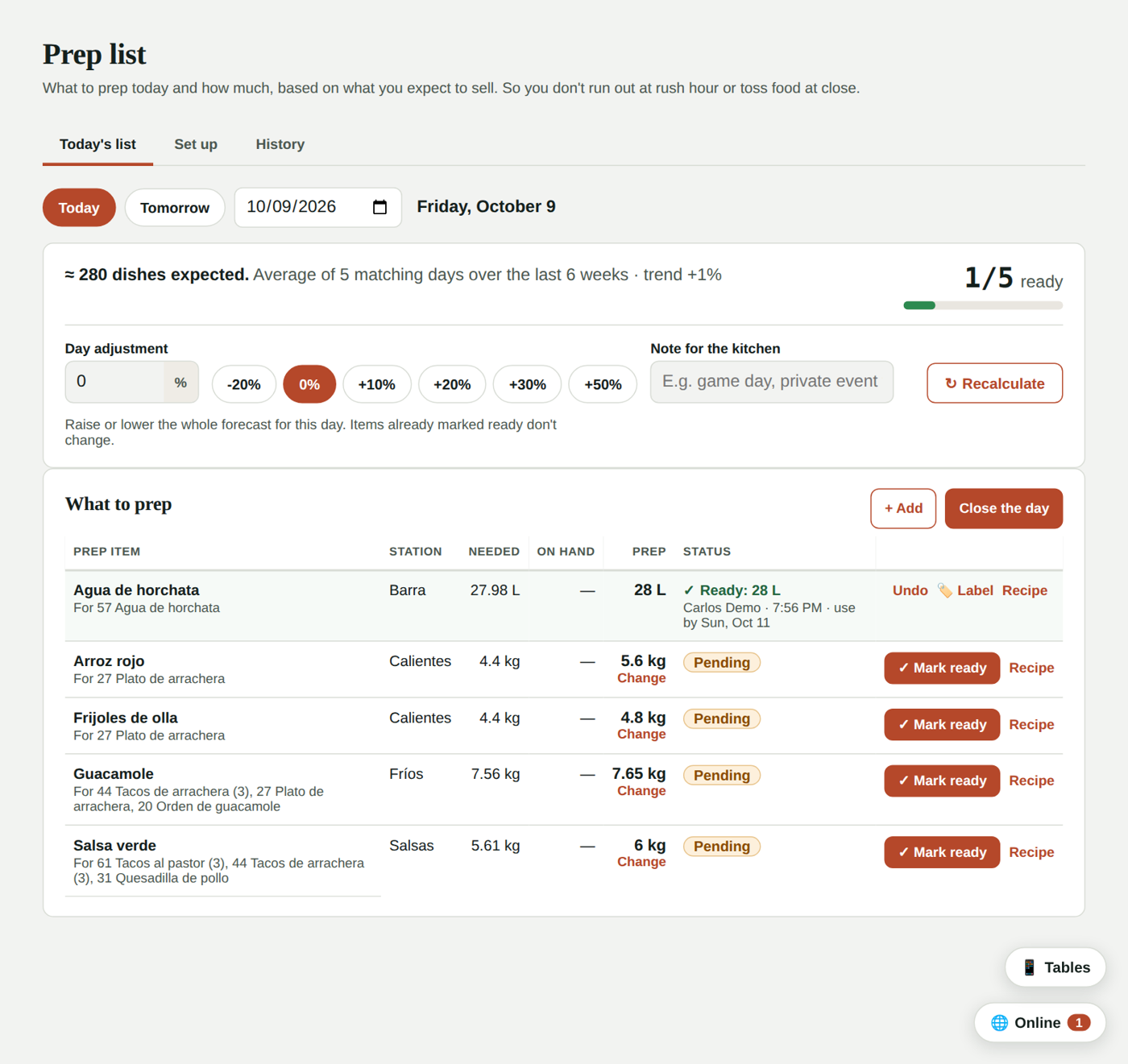Mark Salsa verde as ready

click(x=942, y=852)
